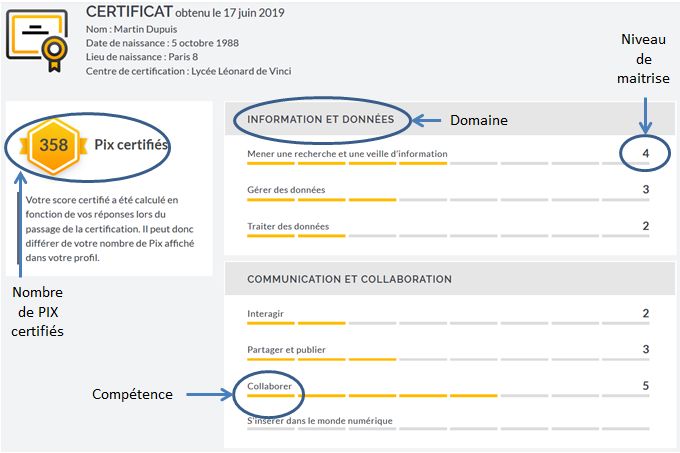Select 'Mener une recherche et une veille d'information'

[347, 154]
